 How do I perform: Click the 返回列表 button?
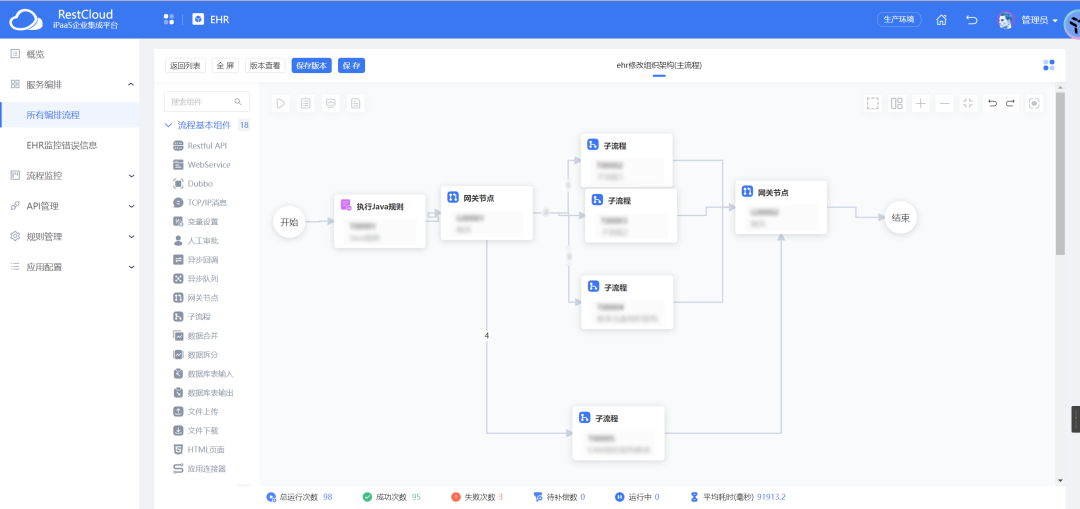[186, 65]
